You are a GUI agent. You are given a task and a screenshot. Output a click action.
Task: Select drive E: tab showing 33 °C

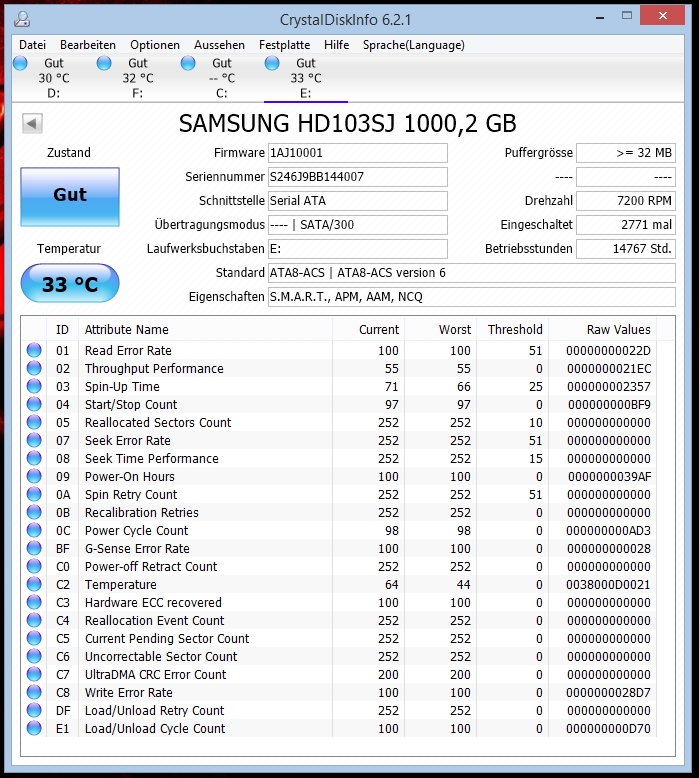[306, 78]
